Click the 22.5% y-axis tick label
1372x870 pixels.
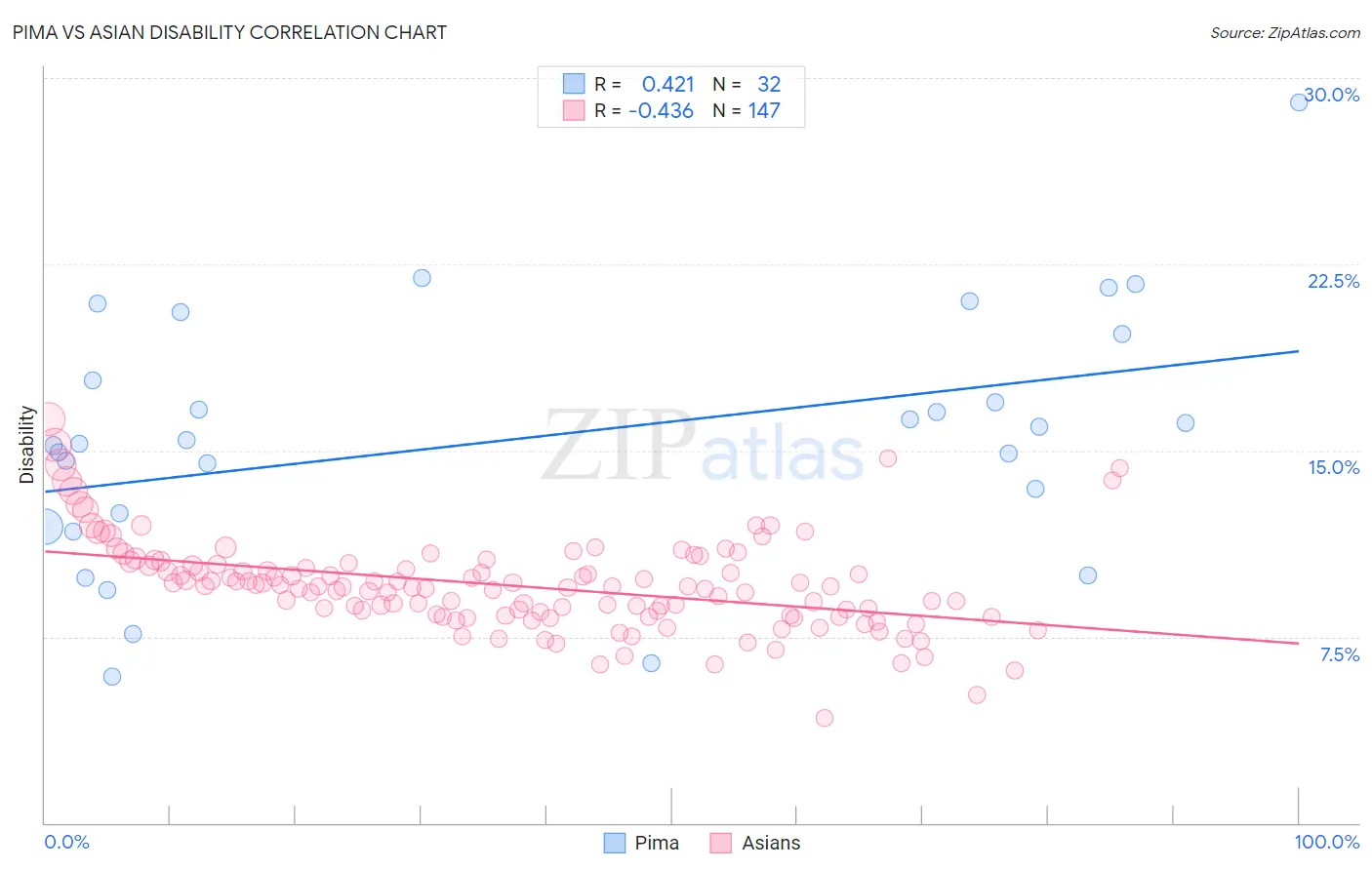tap(1333, 281)
